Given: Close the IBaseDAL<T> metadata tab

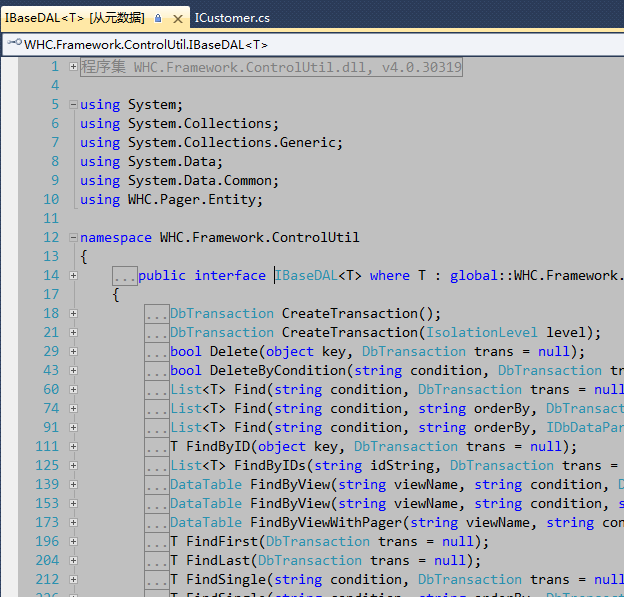Looking at the screenshot, I should 178,19.
